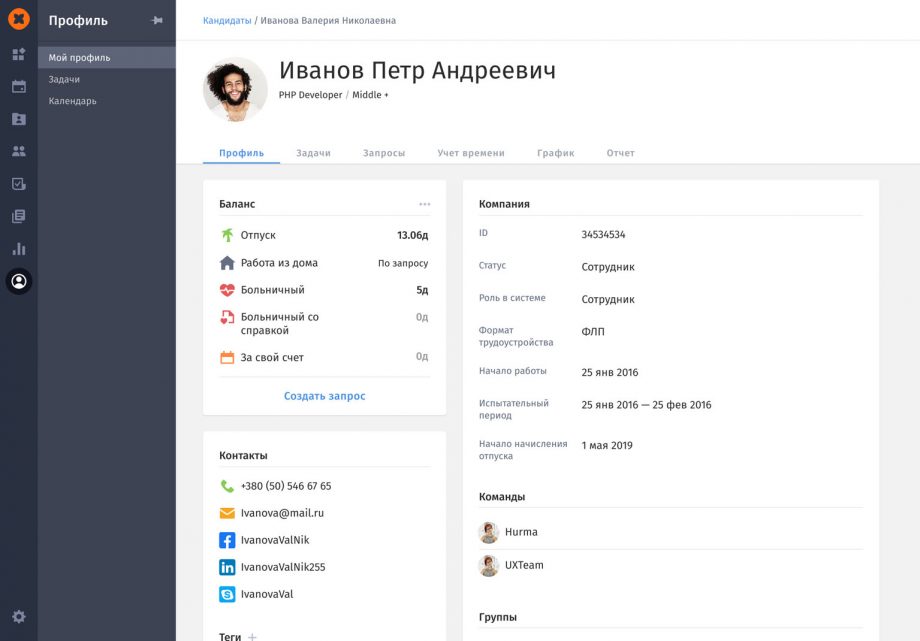Switch to the Учет времени tab
Viewport: 920px width, 641px height.
(x=474, y=153)
